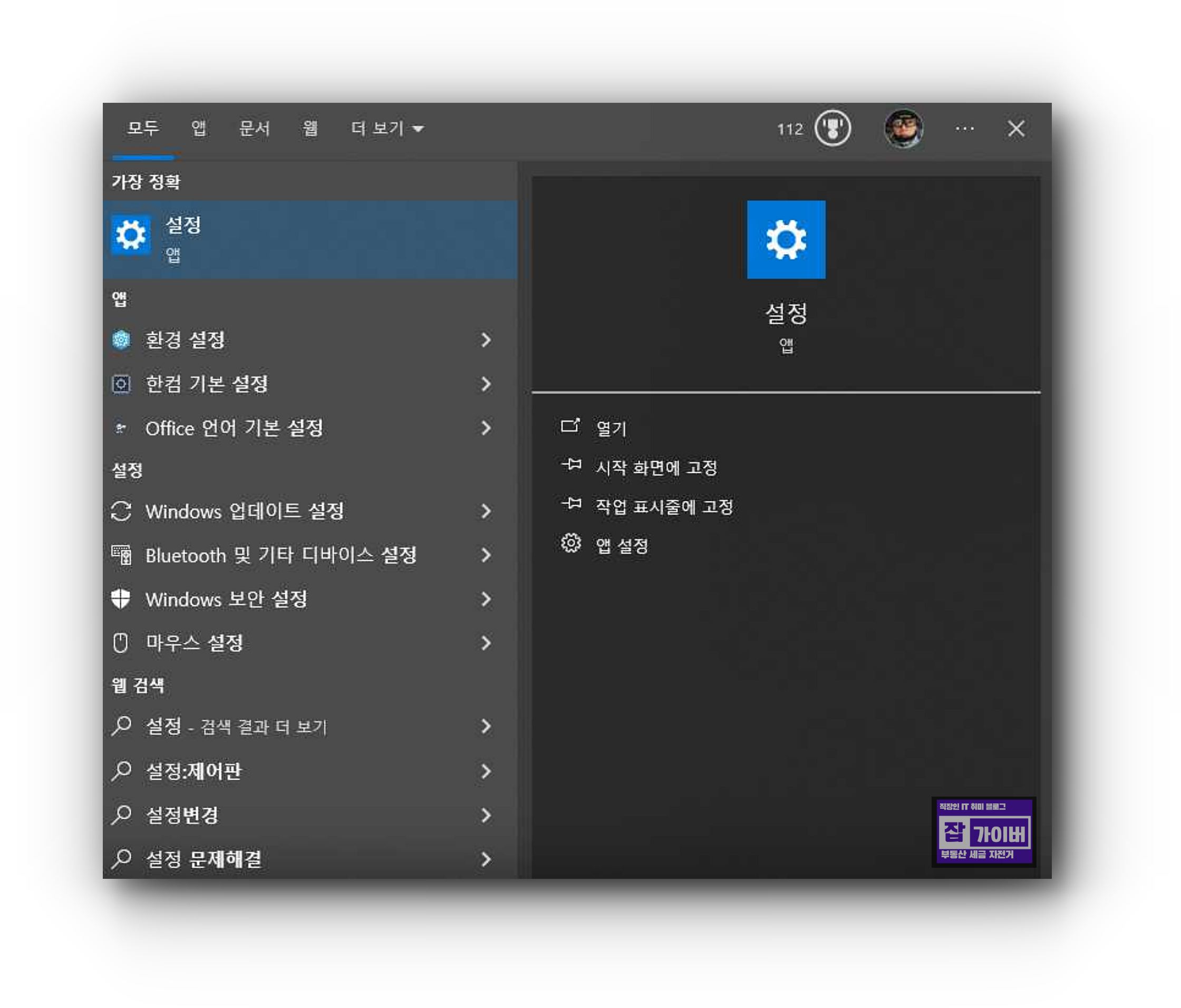Click the 마우스 설정 mouse icon
The image size is (1181, 1008).
pos(121,643)
